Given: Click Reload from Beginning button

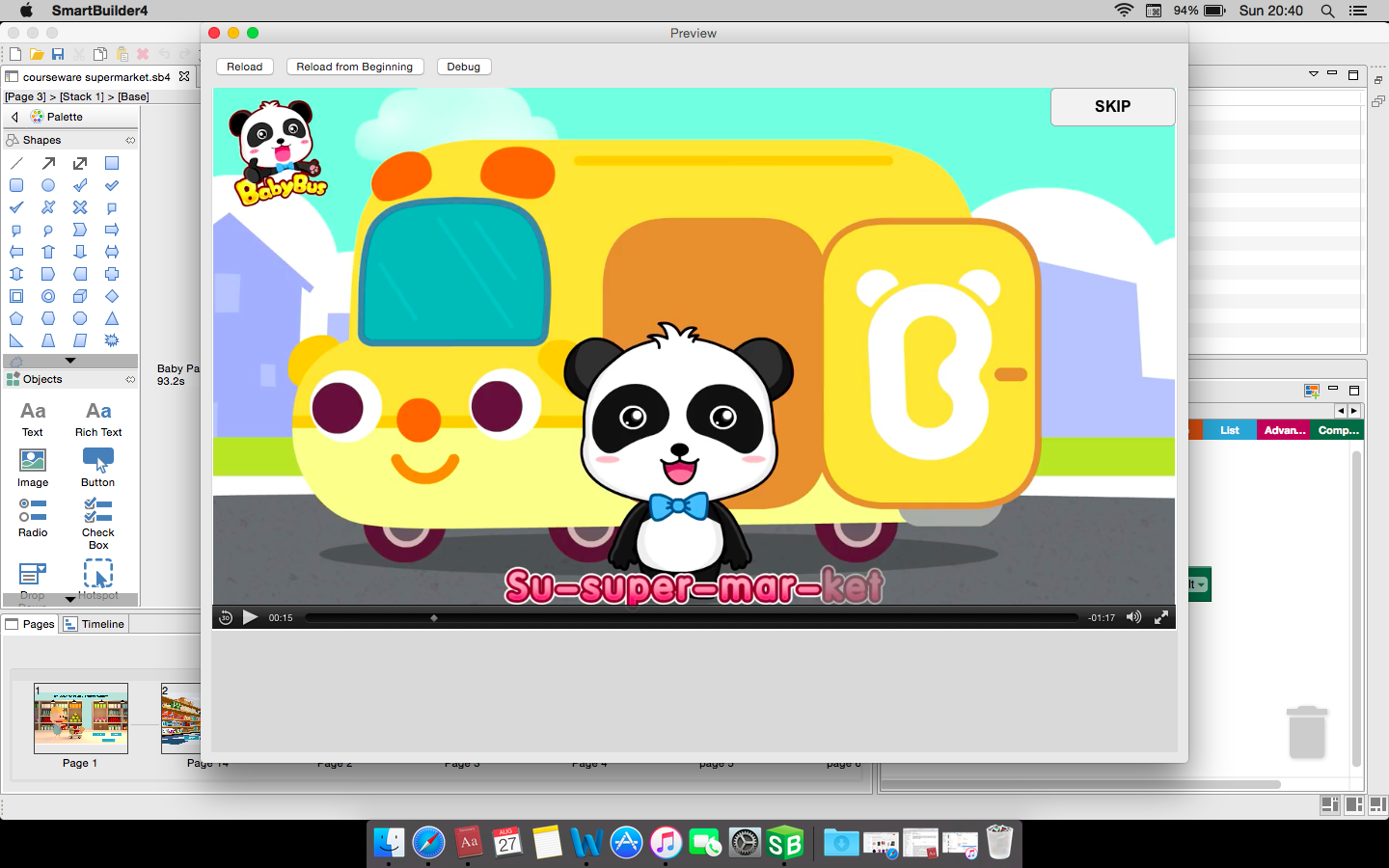Looking at the screenshot, I should pos(354,67).
